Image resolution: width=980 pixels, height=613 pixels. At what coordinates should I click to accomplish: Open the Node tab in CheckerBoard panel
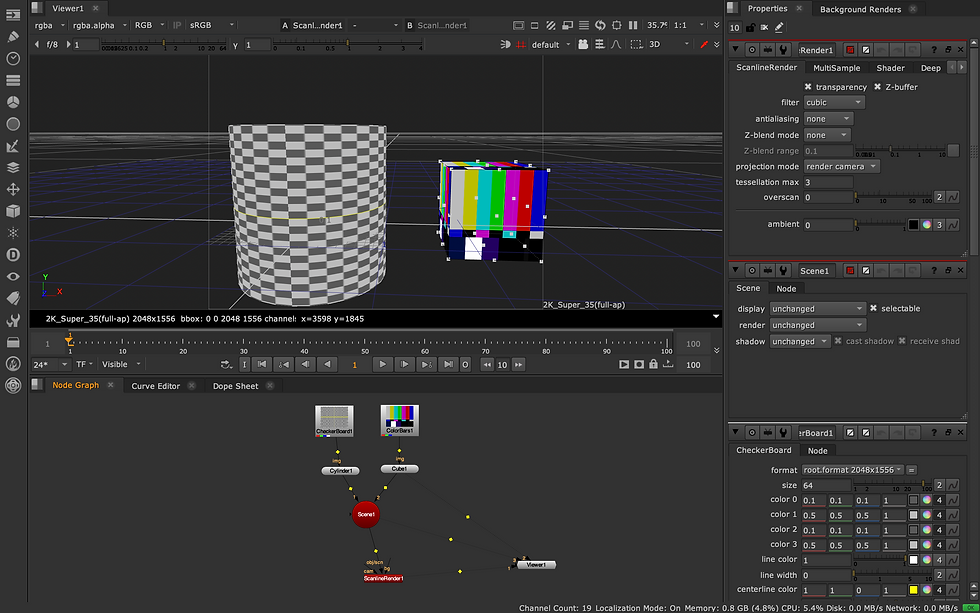(x=818, y=451)
